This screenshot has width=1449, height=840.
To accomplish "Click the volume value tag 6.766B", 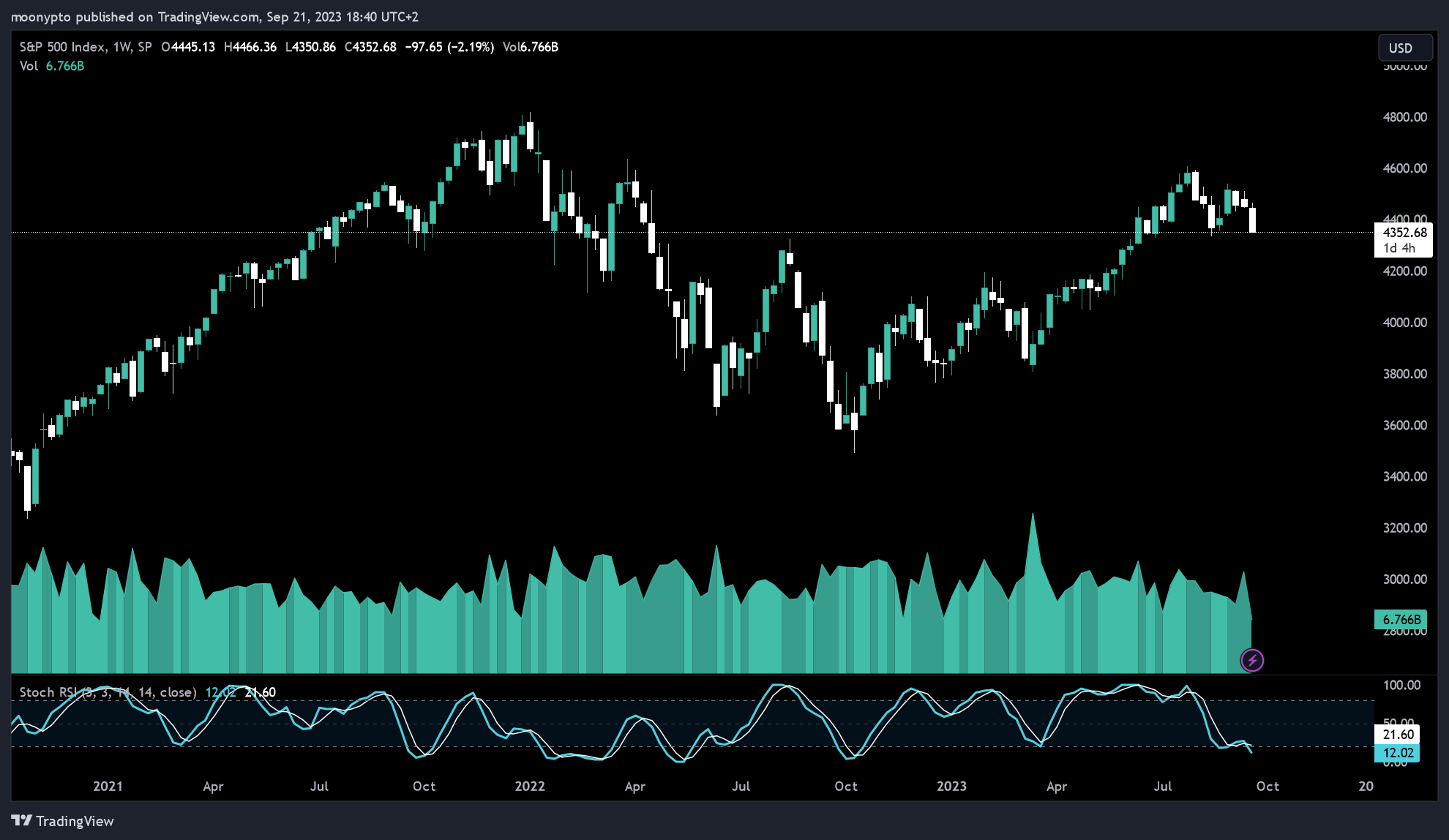I will [x=1401, y=620].
